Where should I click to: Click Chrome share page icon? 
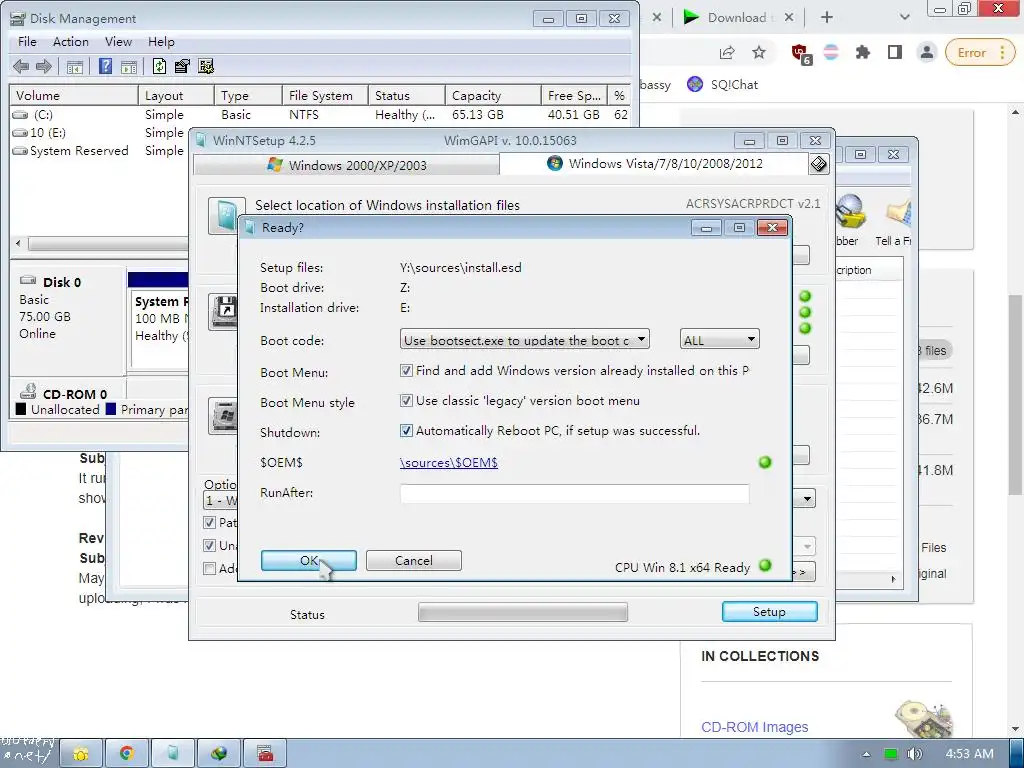coord(727,52)
